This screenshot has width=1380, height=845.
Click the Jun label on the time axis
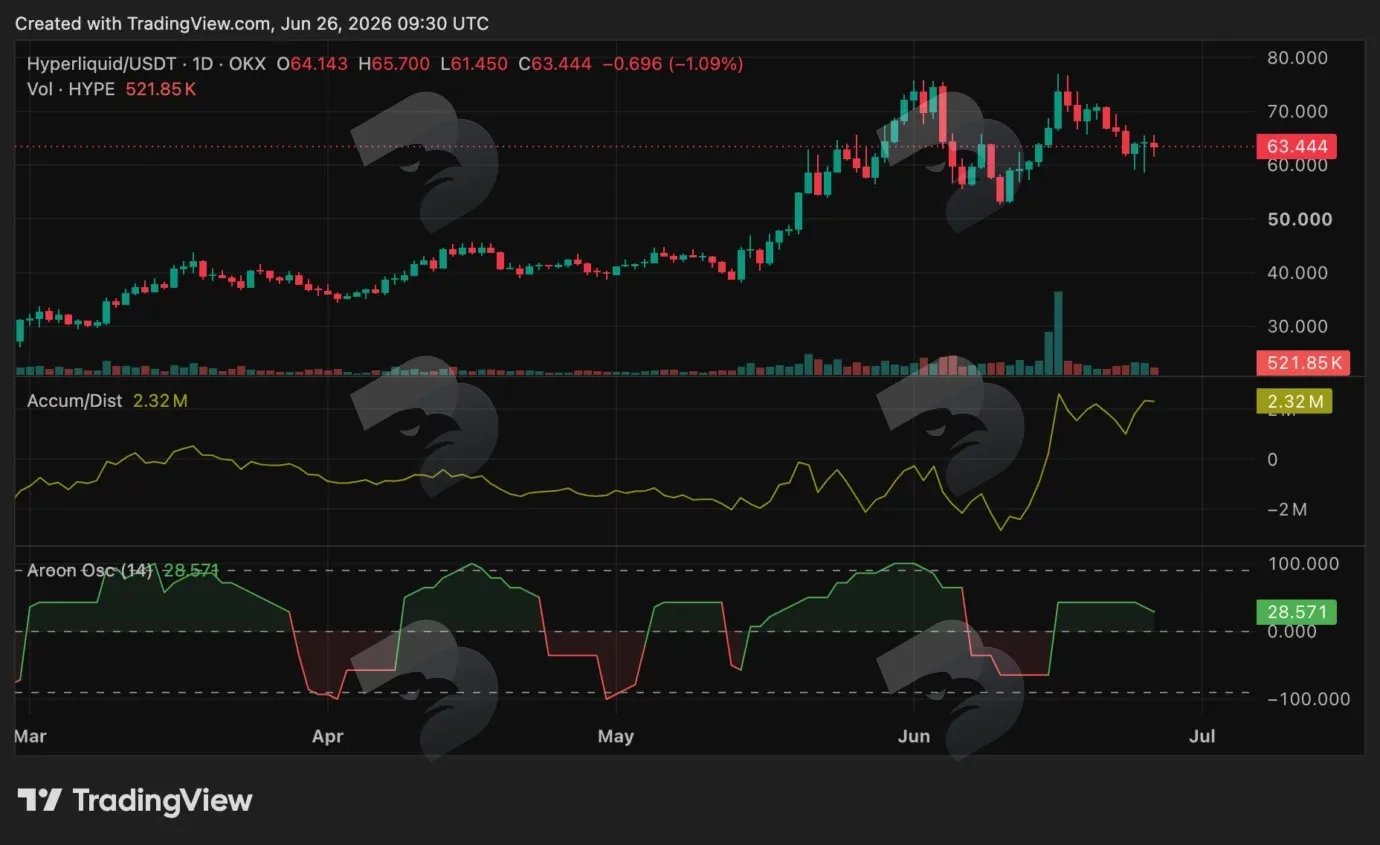914,737
